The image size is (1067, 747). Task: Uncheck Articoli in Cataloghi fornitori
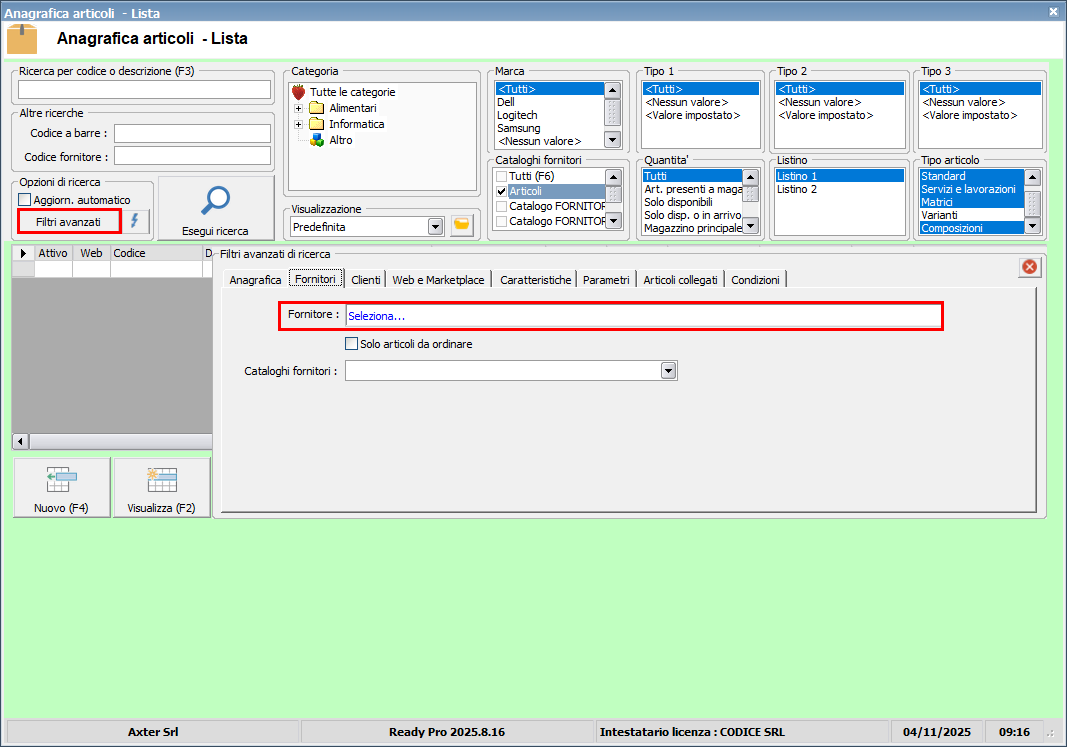pyautogui.click(x=502, y=192)
